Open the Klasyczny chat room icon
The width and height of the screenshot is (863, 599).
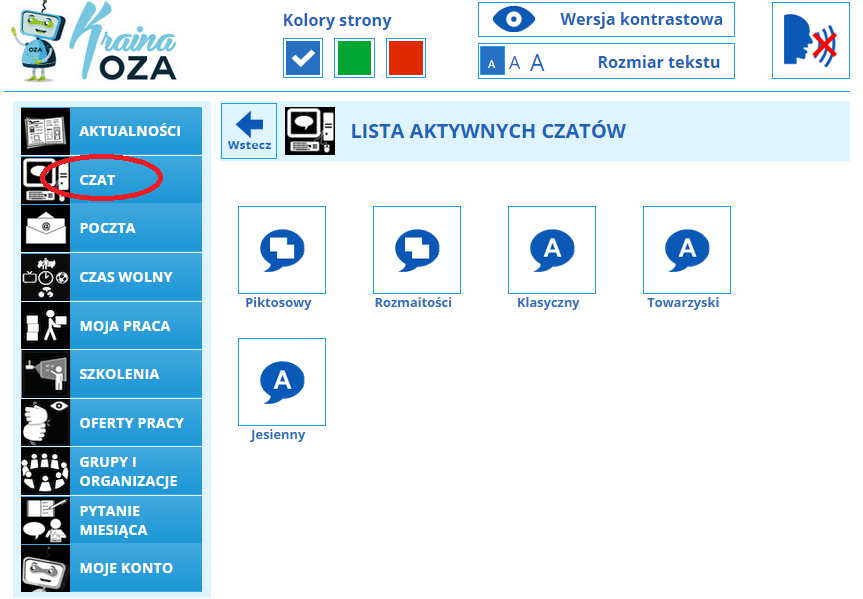coord(551,249)
